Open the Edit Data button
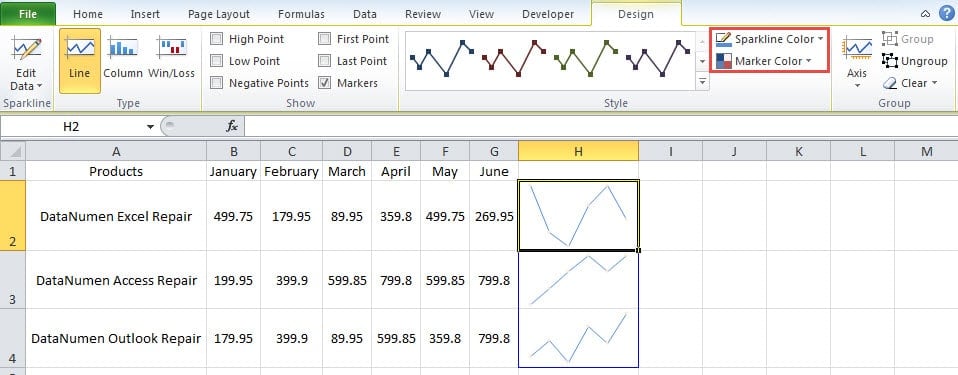 click(26, 64)
